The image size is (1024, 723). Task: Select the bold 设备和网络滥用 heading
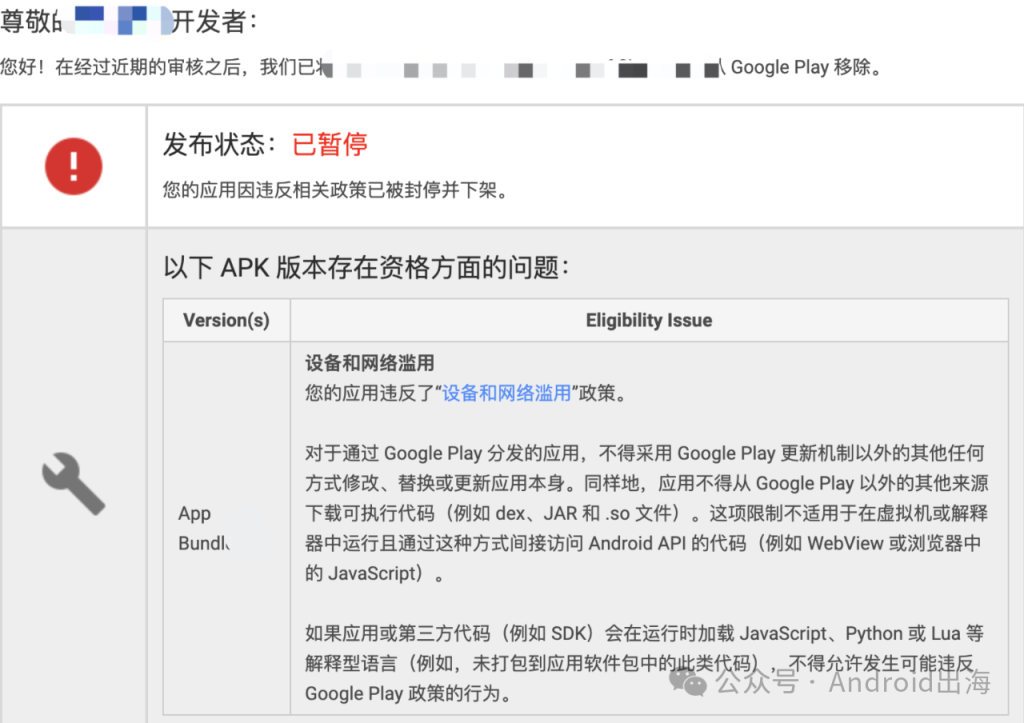370,363
